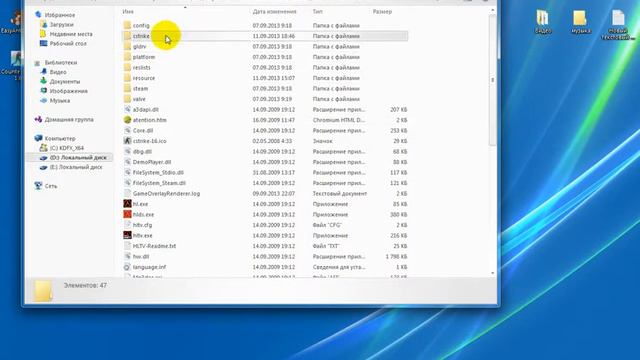Screen dimensions: 640x360
Task: Open the Видео library in sidebar
Action: [58, 72]
